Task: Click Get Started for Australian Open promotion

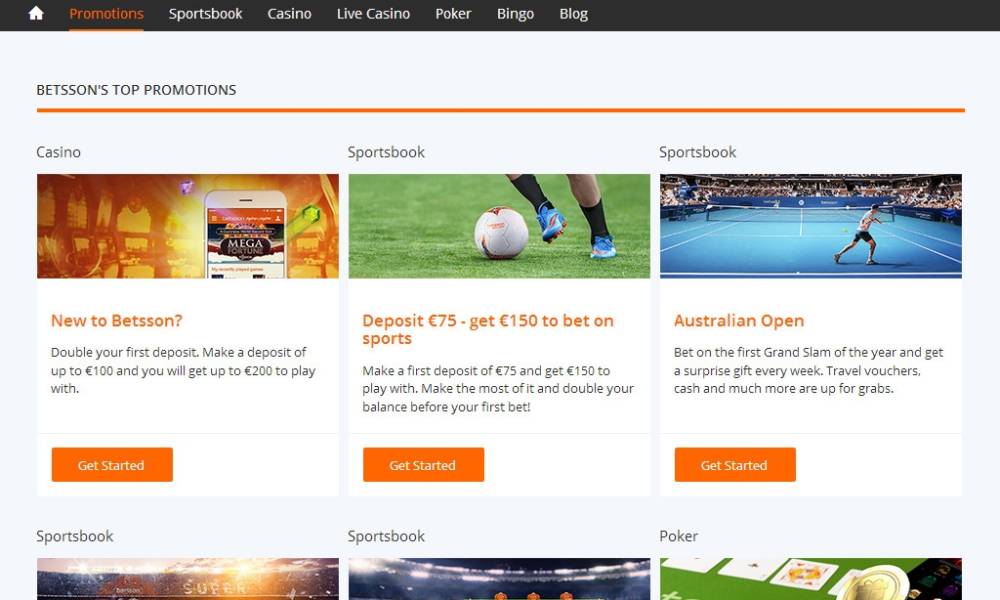Action: pos(735,465)
